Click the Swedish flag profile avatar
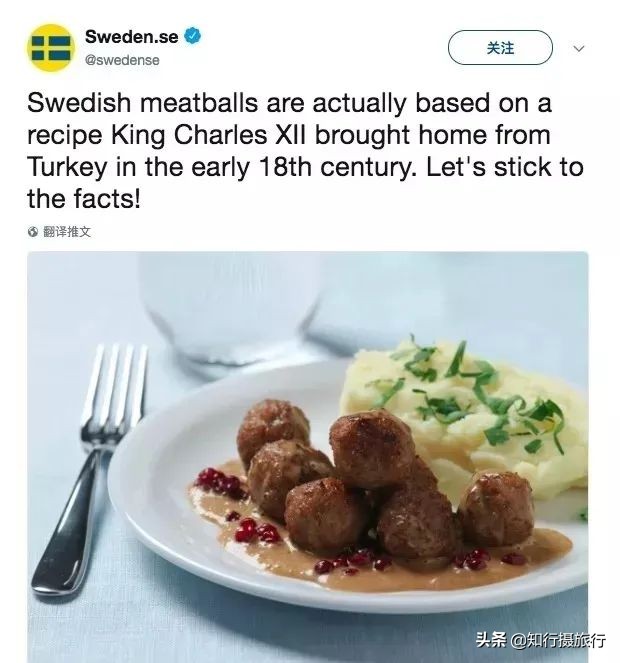This screenshot has width=620, height=663. [x=50, y=48]
